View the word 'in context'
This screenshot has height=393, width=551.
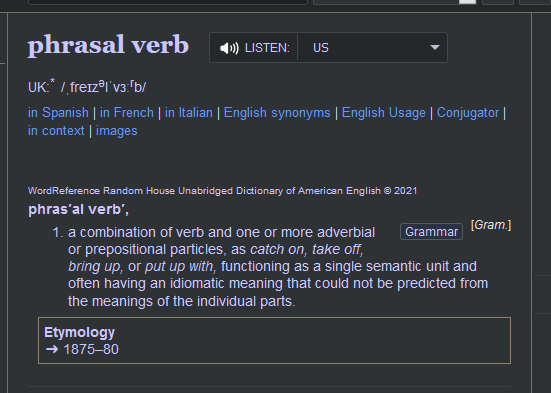[x=56, y=131]
